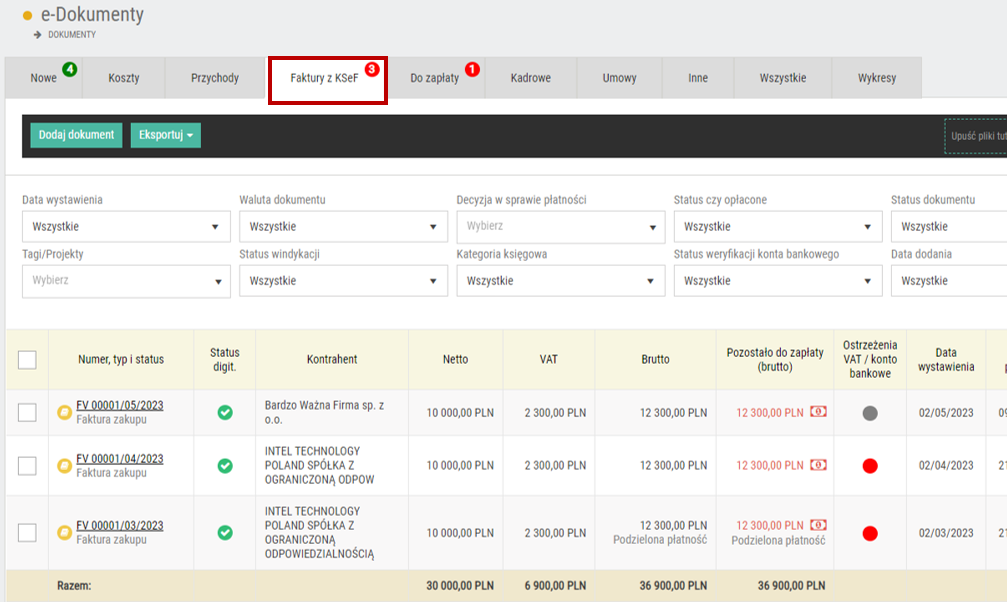Image resolution: width=1008 pixels, height=602 pixels.
Task: Open invoice link FV 00001/04/2023
Action: point(120,459)
